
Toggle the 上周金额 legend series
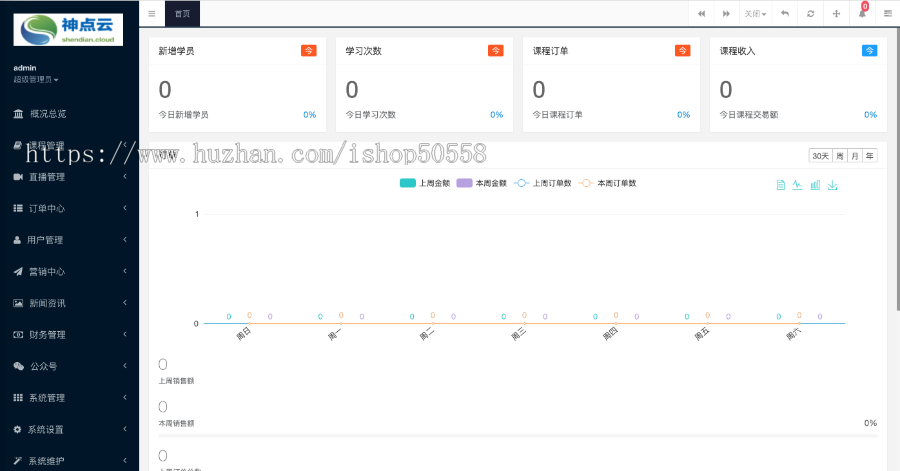point(425,183)
